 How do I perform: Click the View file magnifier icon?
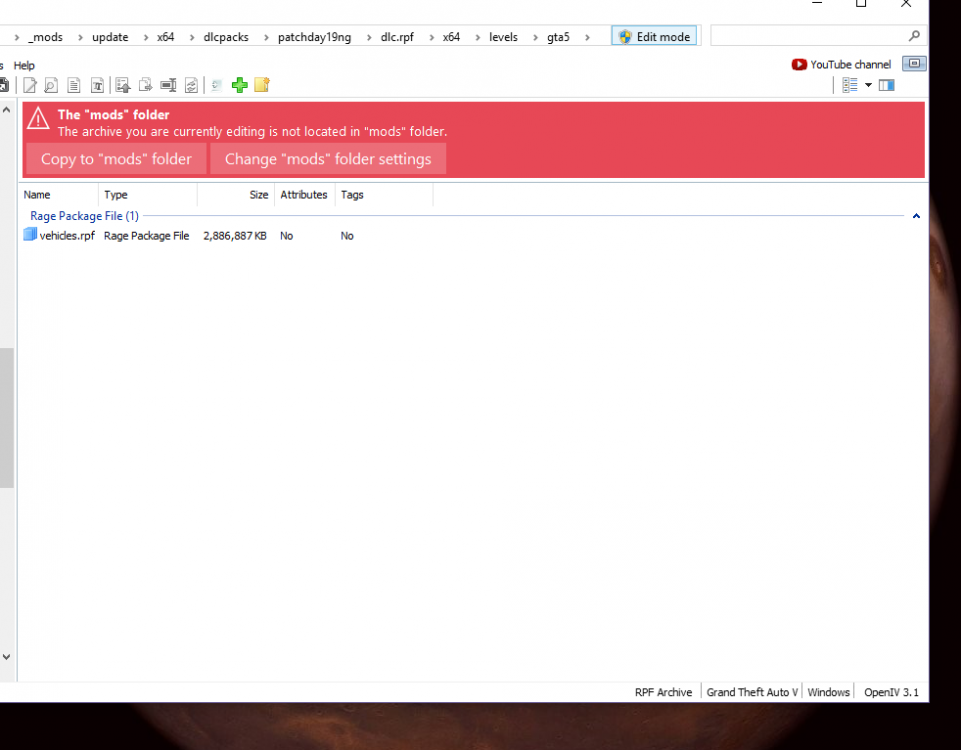coord(51,85)
